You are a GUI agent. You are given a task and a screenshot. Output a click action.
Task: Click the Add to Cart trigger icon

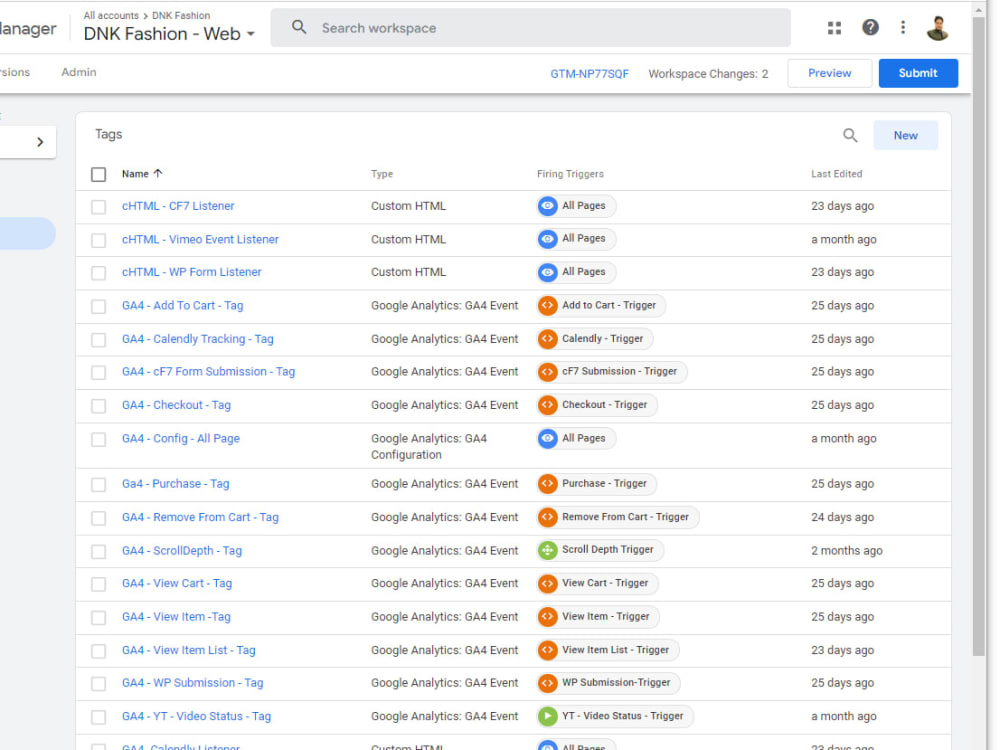pyautogui.click(x=547, y=305)
